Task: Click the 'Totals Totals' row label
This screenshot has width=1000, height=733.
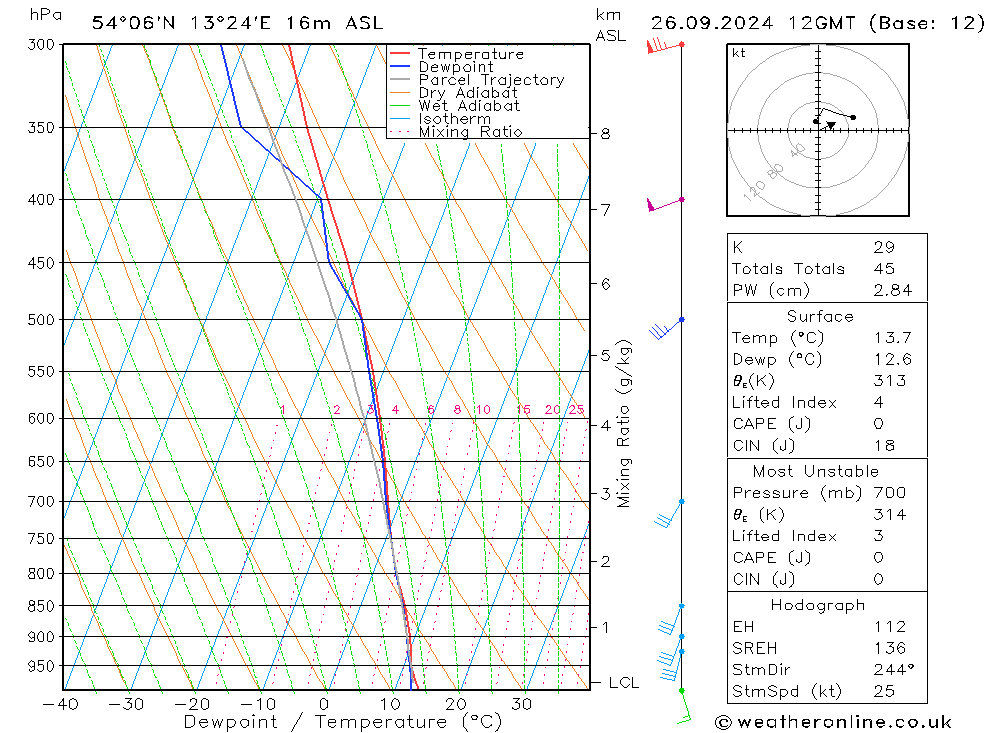Action: coord(788,269)
